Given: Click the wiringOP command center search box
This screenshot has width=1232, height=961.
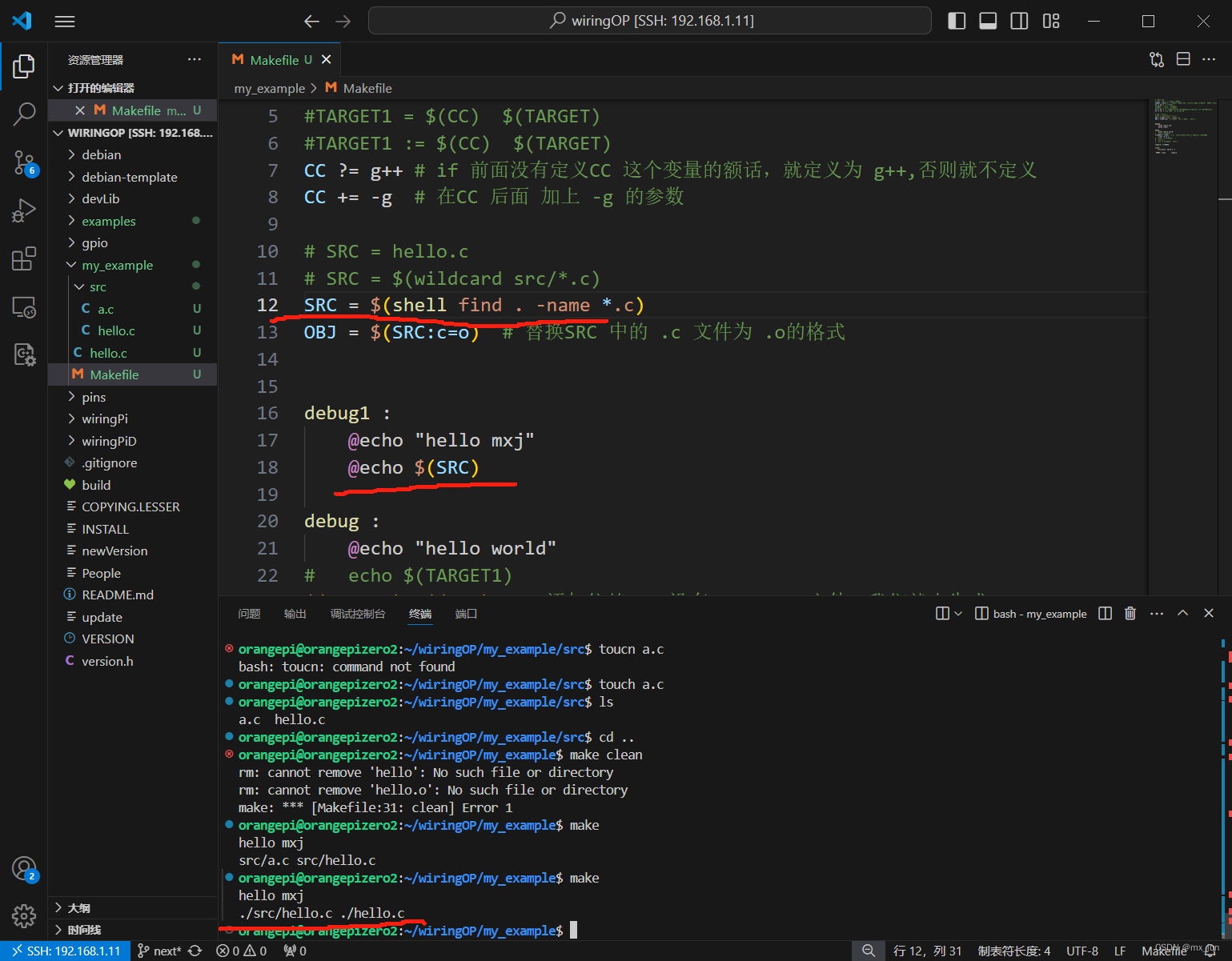Looking at the screenshot, I should click(x=649, y=21).
